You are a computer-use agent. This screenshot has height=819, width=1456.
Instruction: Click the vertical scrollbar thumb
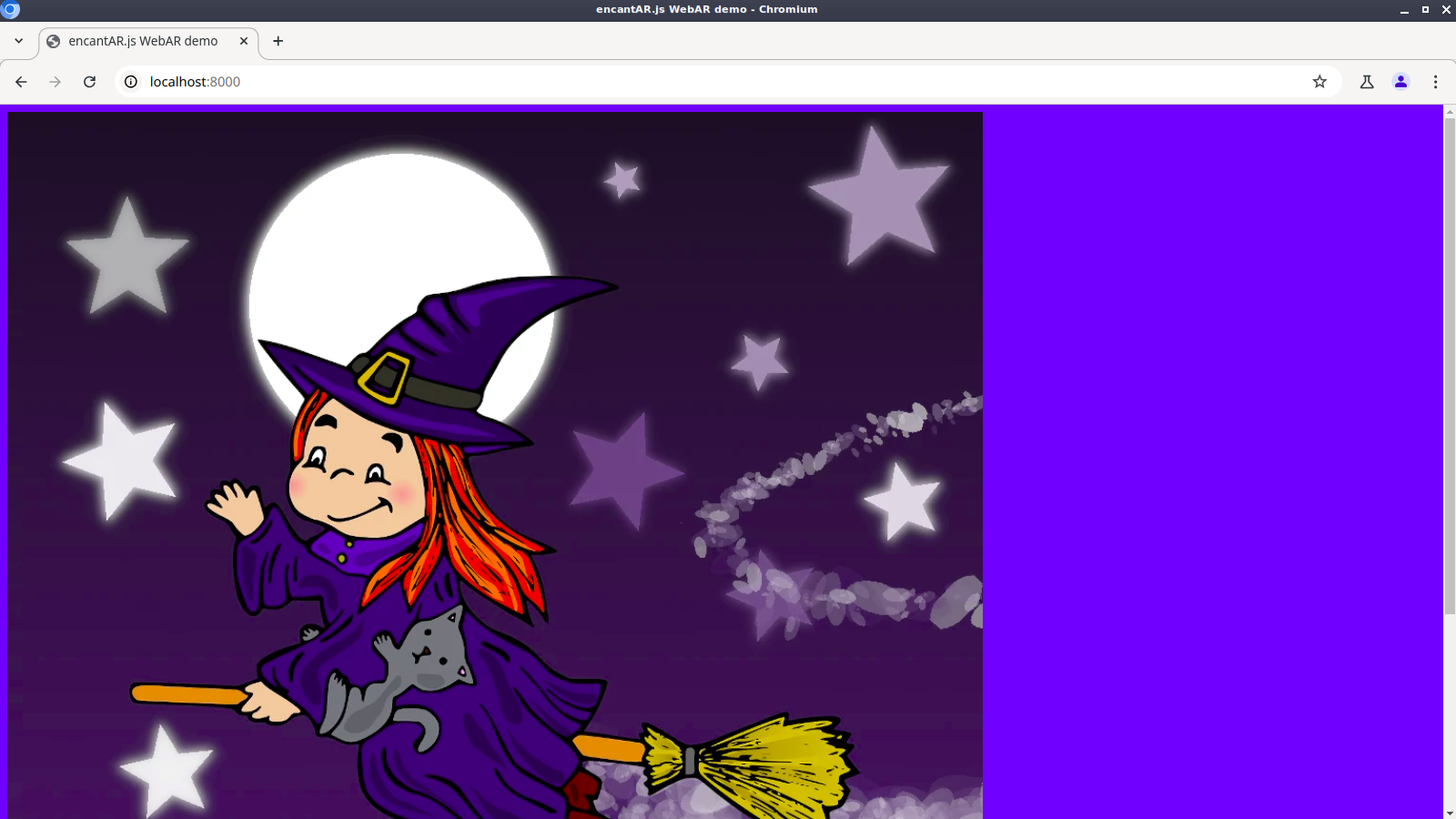(x=1450, y=364)
